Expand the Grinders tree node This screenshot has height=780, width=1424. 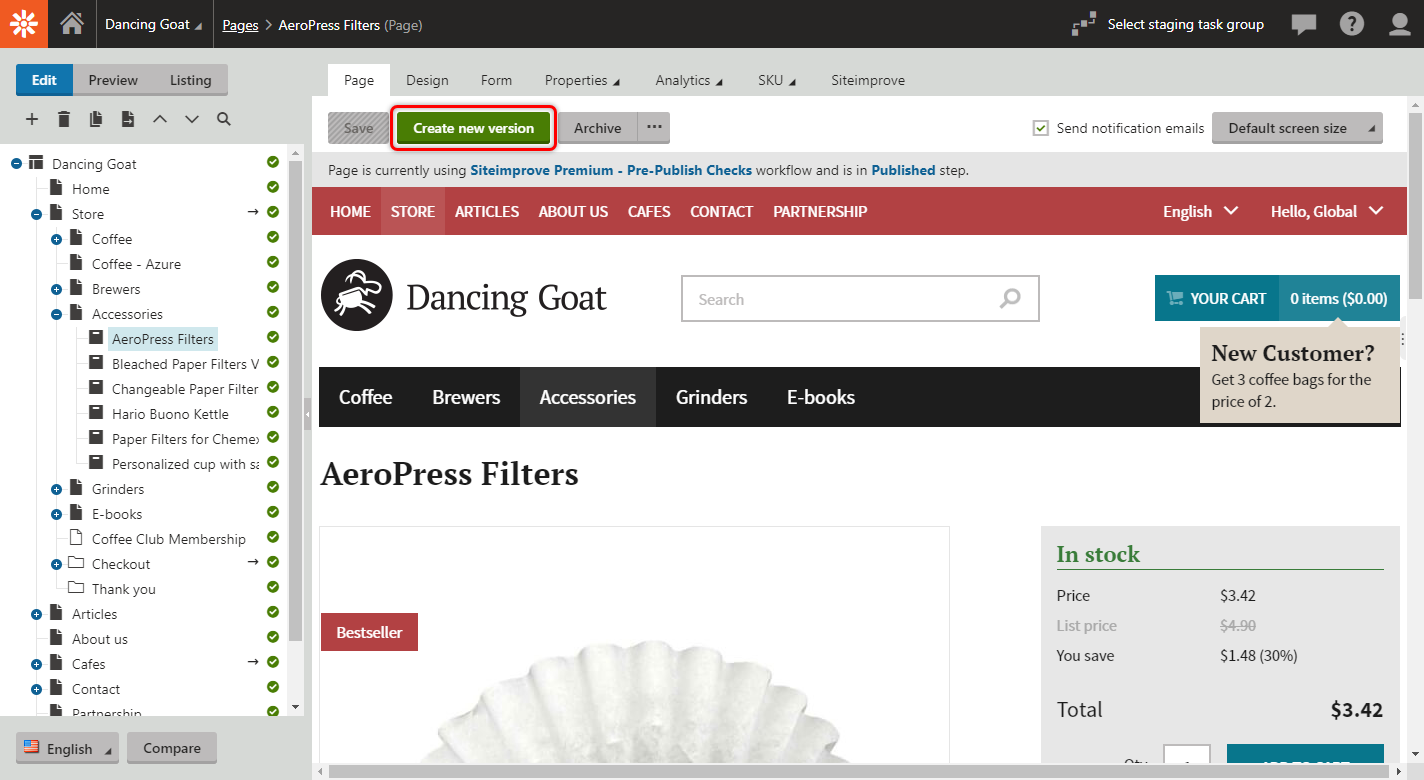point(56,489)
